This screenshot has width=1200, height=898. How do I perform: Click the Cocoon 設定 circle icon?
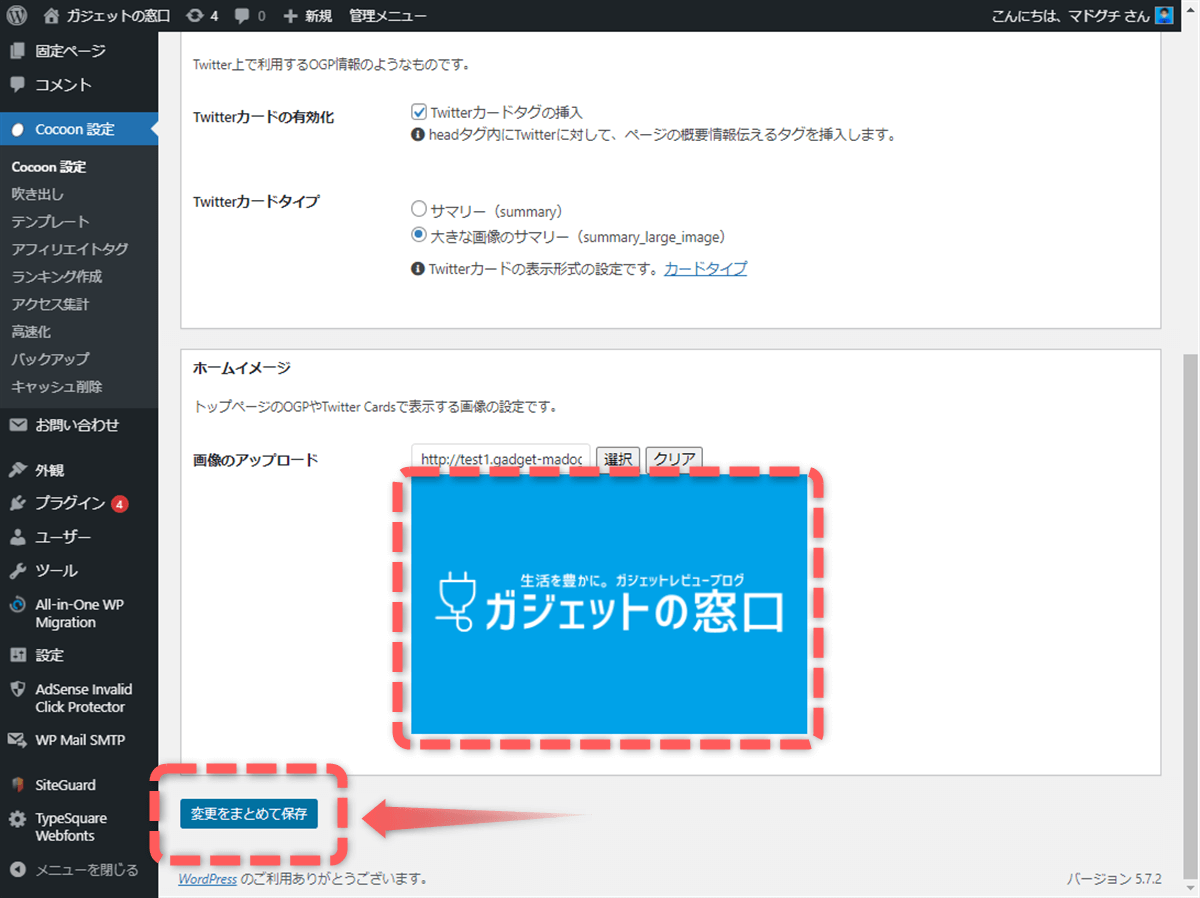[x=18, y=130]
